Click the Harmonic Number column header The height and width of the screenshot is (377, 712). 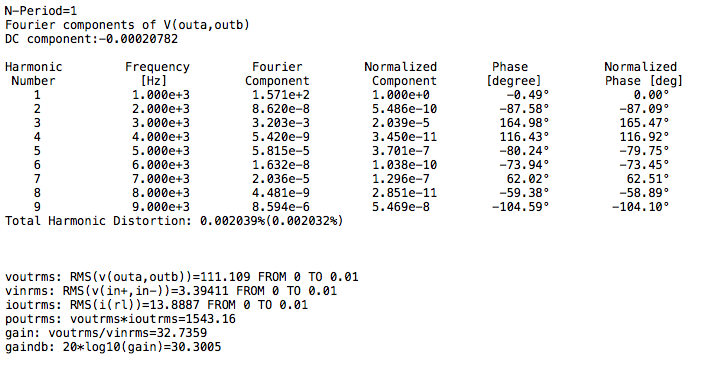tap(34, 74)
